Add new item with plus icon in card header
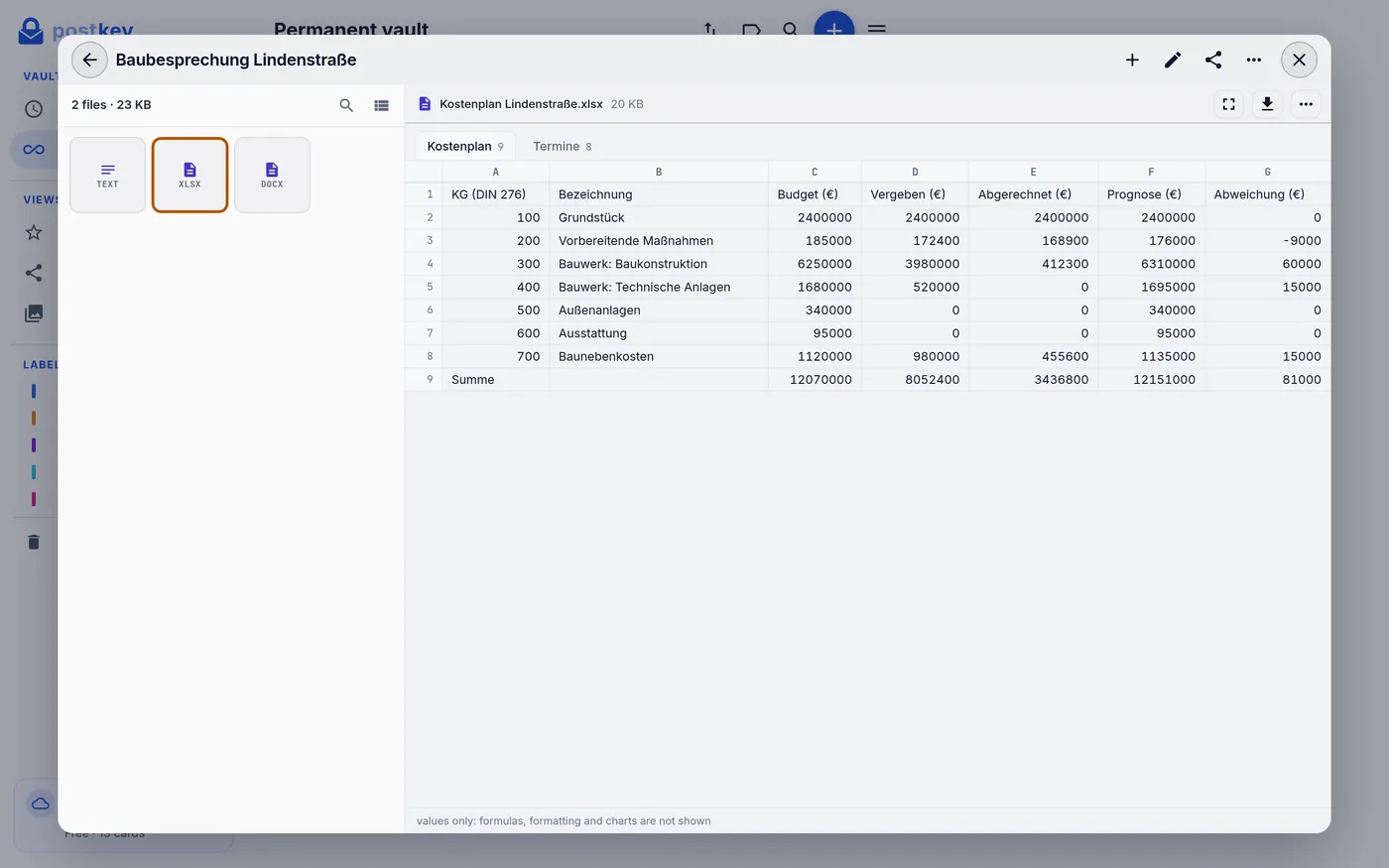 click(1132, 60)
